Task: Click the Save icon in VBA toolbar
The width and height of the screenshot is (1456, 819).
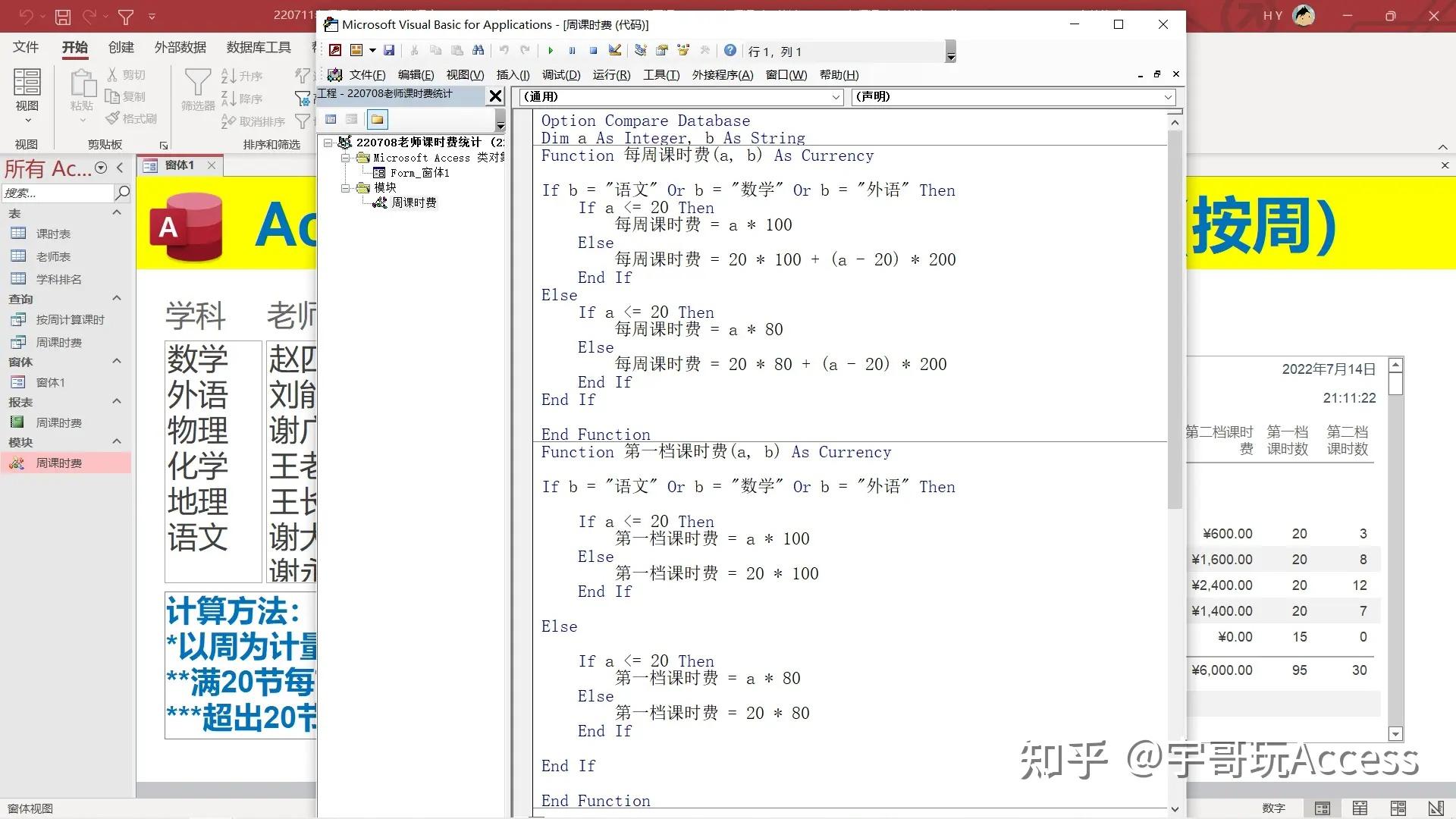Action: pos(390,51)
